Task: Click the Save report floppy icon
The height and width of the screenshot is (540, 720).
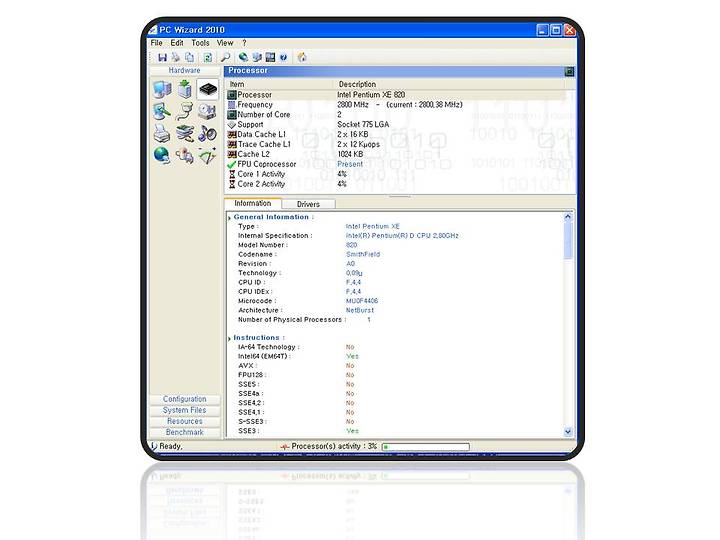Action: coord(162,57)
